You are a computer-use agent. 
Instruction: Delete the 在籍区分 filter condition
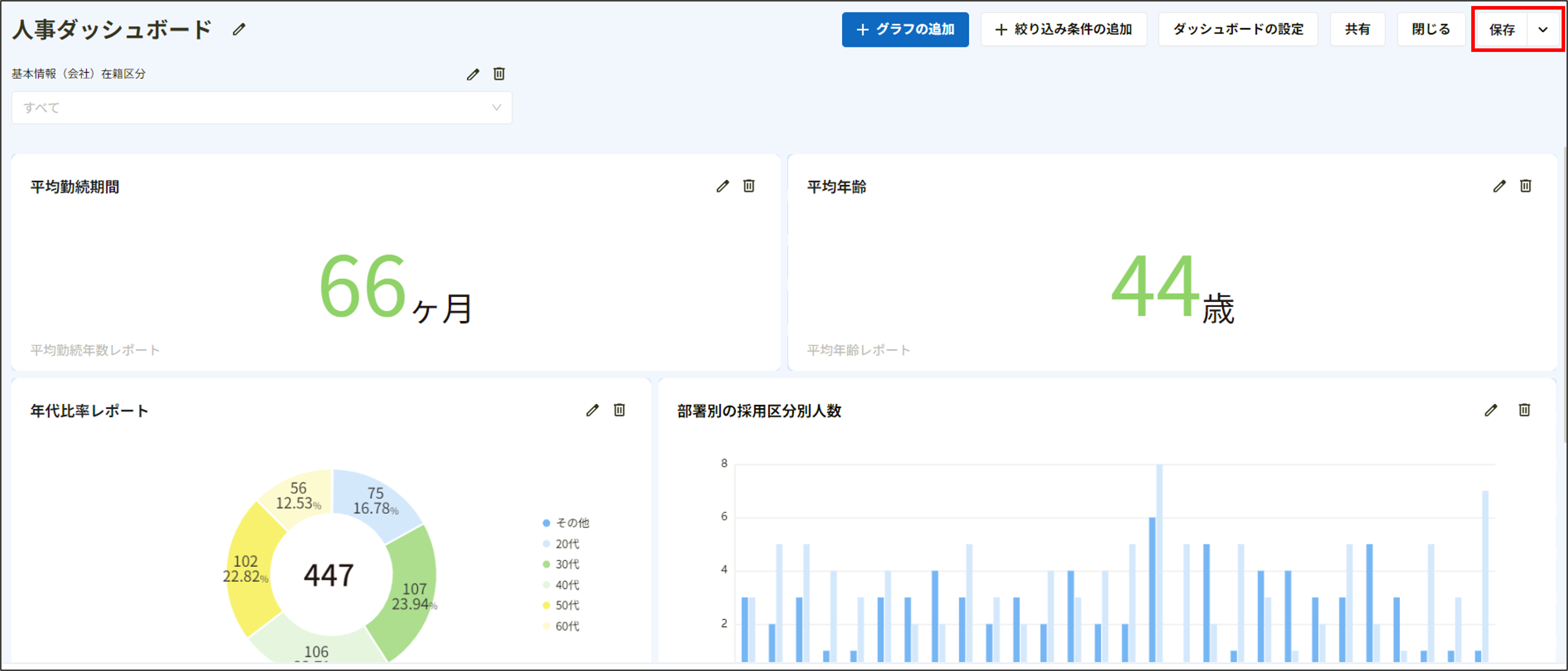tap(499, 73)
